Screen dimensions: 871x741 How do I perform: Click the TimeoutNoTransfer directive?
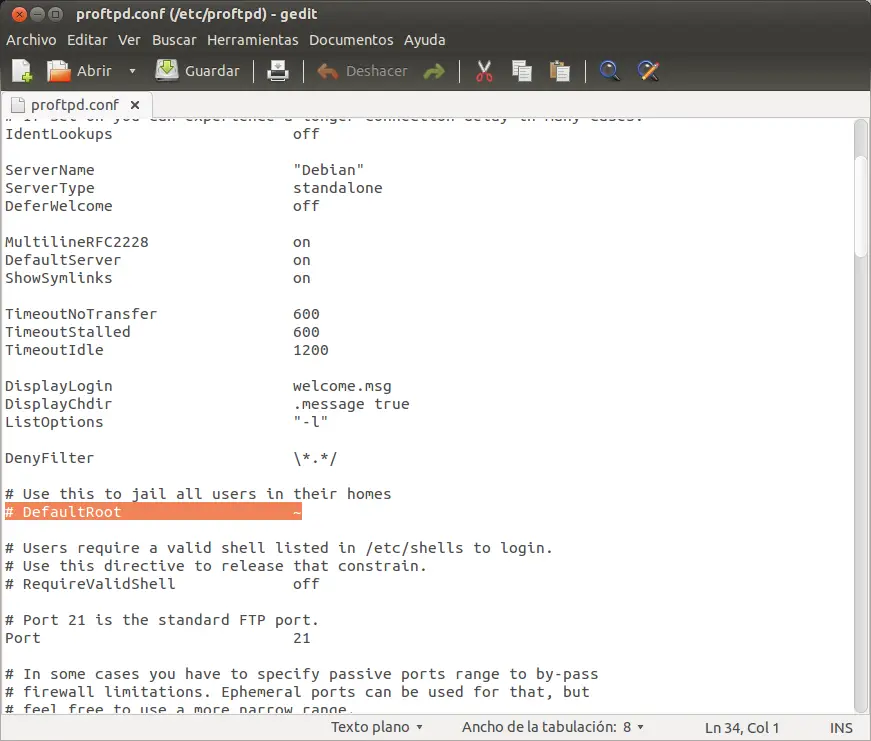(81, 314)
